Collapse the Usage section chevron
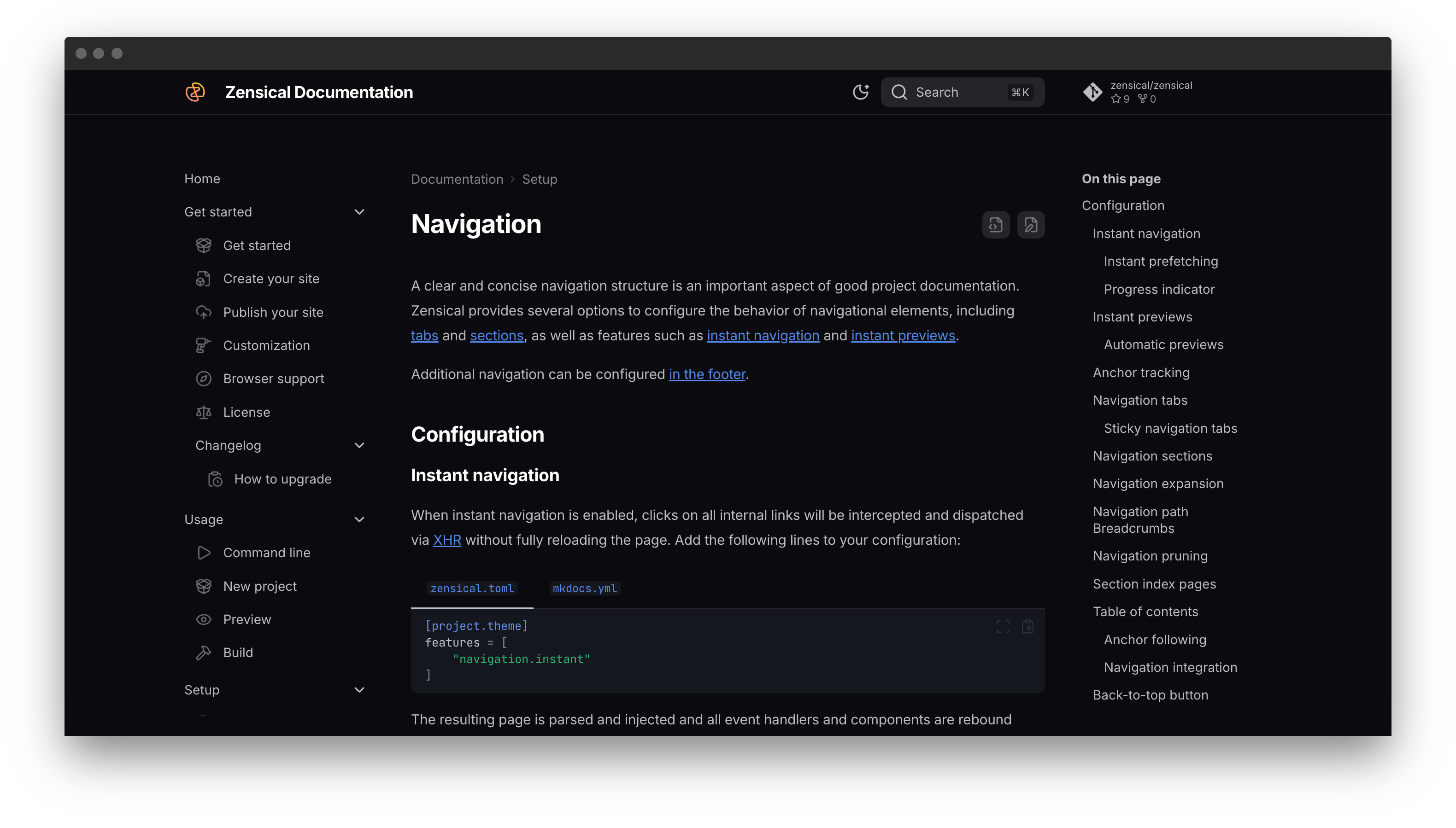 pyautogui.click(x=359, y=519)
